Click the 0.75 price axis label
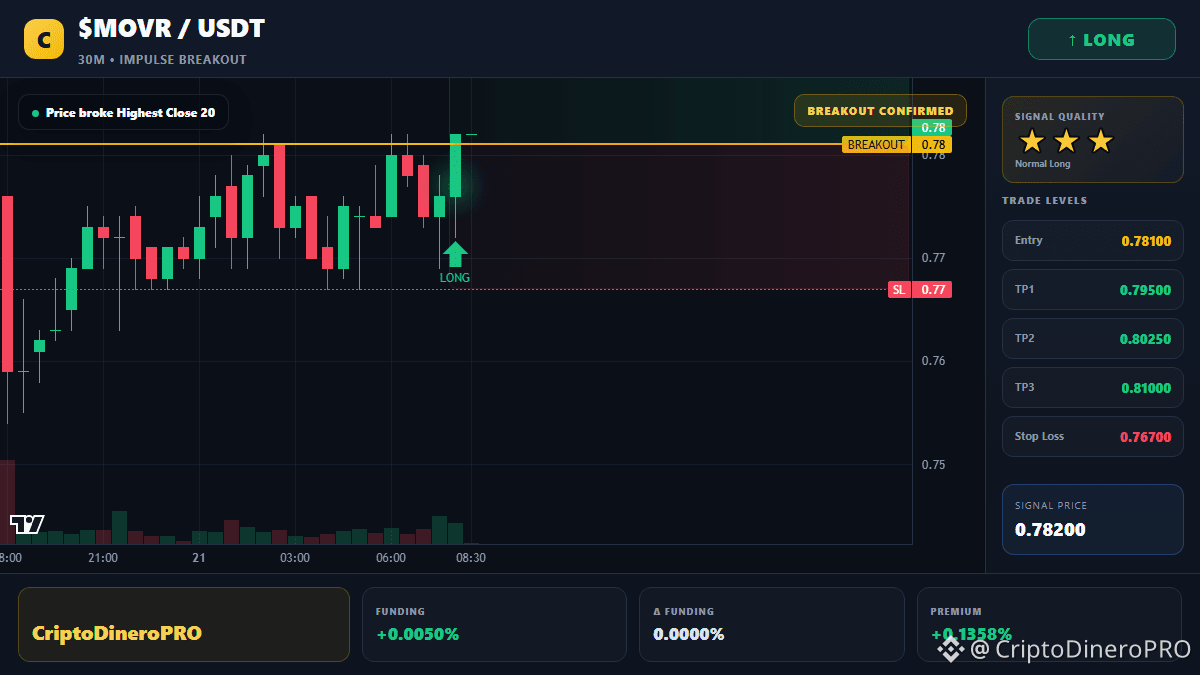The width and height of the screenshot is (1200, 675). click(x=933, y=465)
